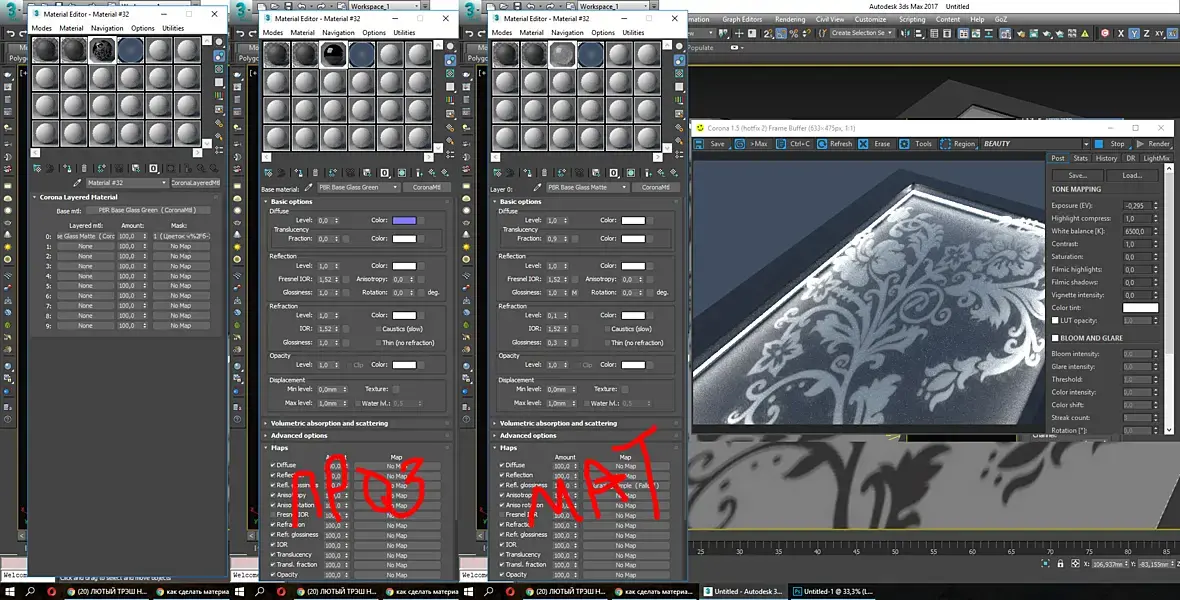Uncheck Translucency map in middle Material Editor

(273, 555)
